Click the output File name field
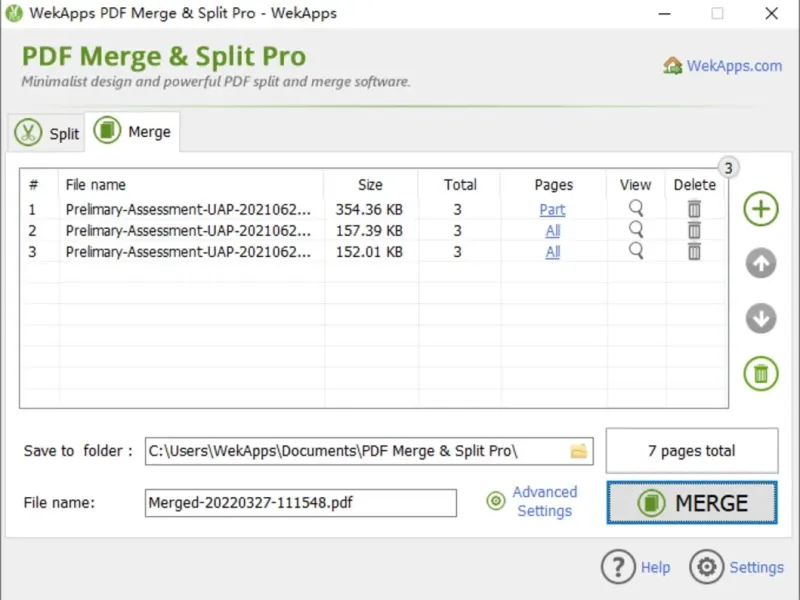Image resolution: width=800 pixels, height=600 pixels. pyautogui.click(x=301, y=503)
